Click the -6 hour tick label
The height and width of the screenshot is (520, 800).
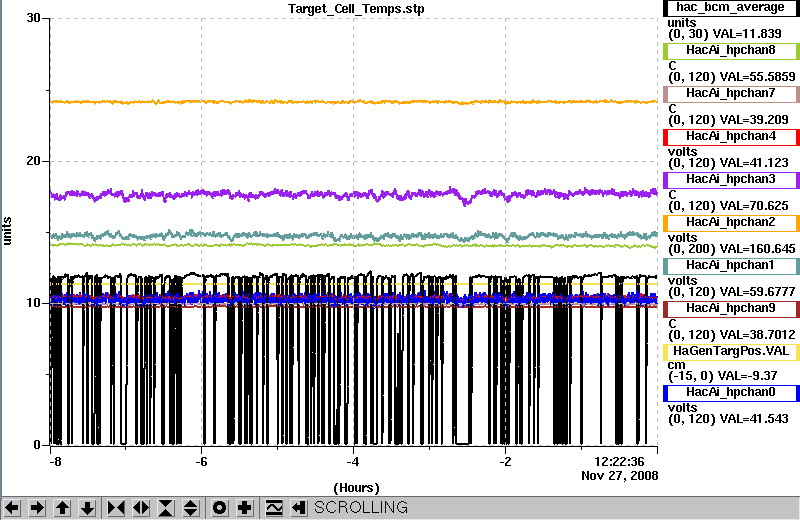coord(202,462)
